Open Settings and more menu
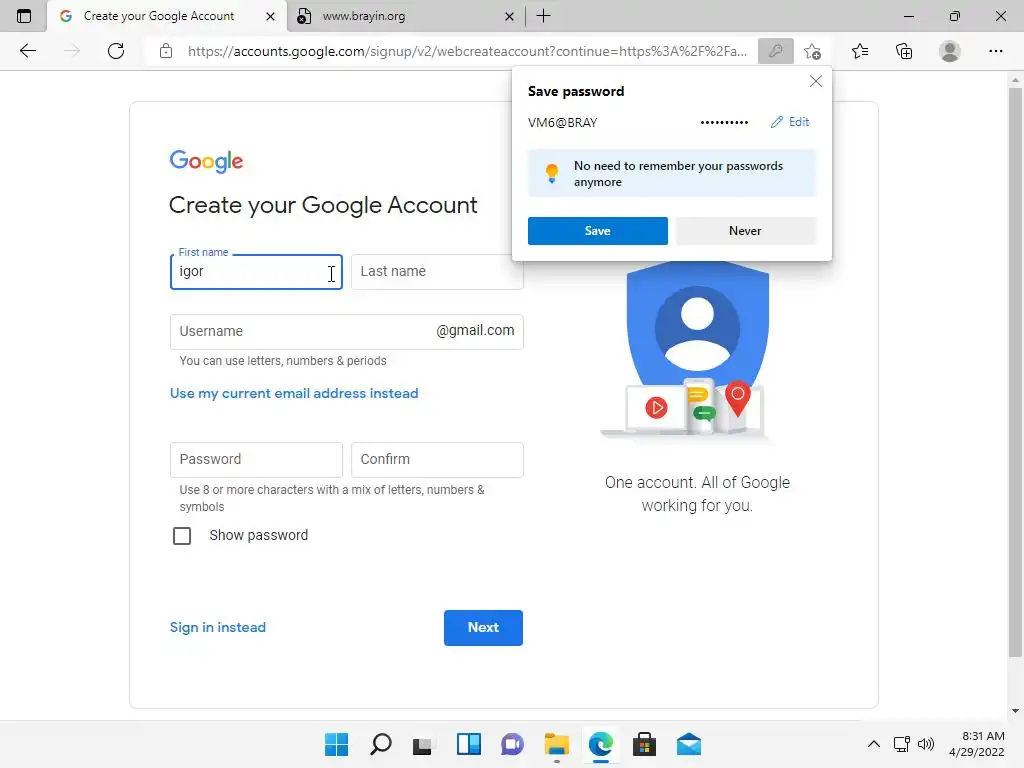Viewport: 1024px width, 768px height. point(995,51)
